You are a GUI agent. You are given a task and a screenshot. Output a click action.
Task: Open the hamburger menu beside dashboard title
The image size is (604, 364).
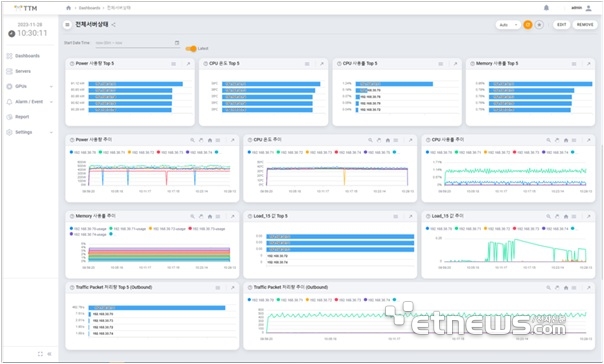[67, 25]
